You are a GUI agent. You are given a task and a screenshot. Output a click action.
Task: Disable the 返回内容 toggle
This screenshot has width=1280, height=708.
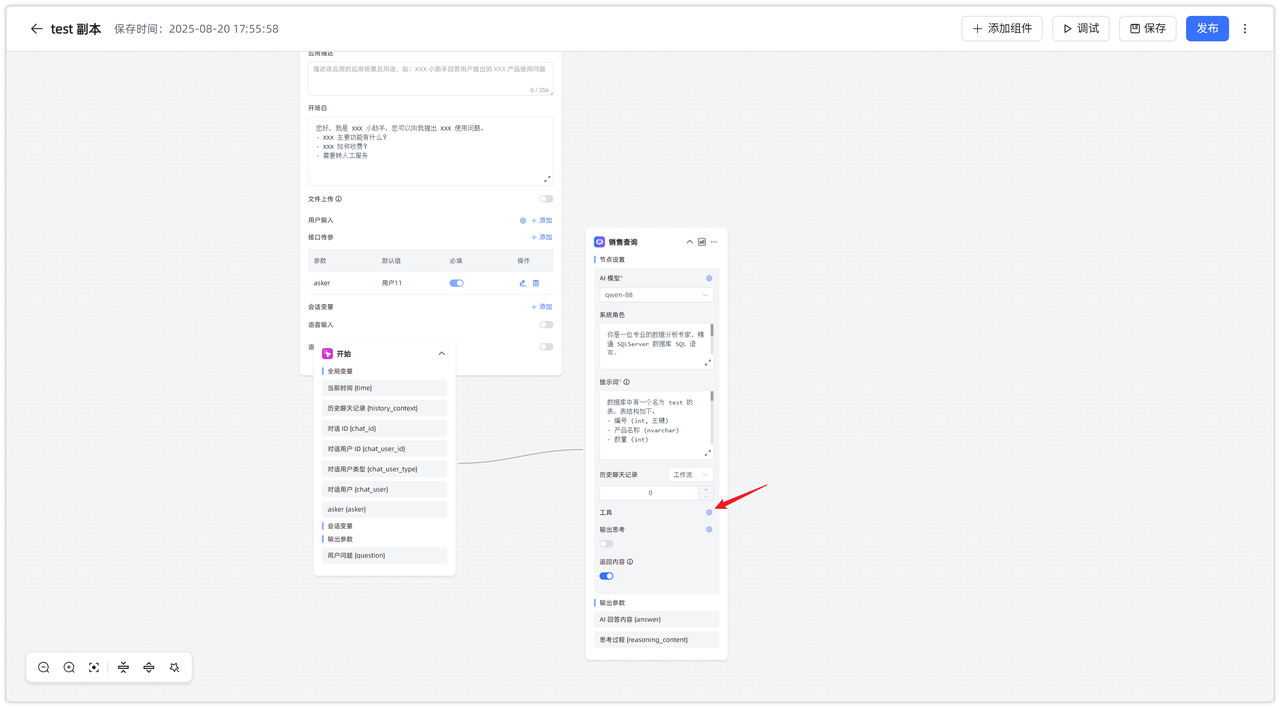click(x=607, y=576)
